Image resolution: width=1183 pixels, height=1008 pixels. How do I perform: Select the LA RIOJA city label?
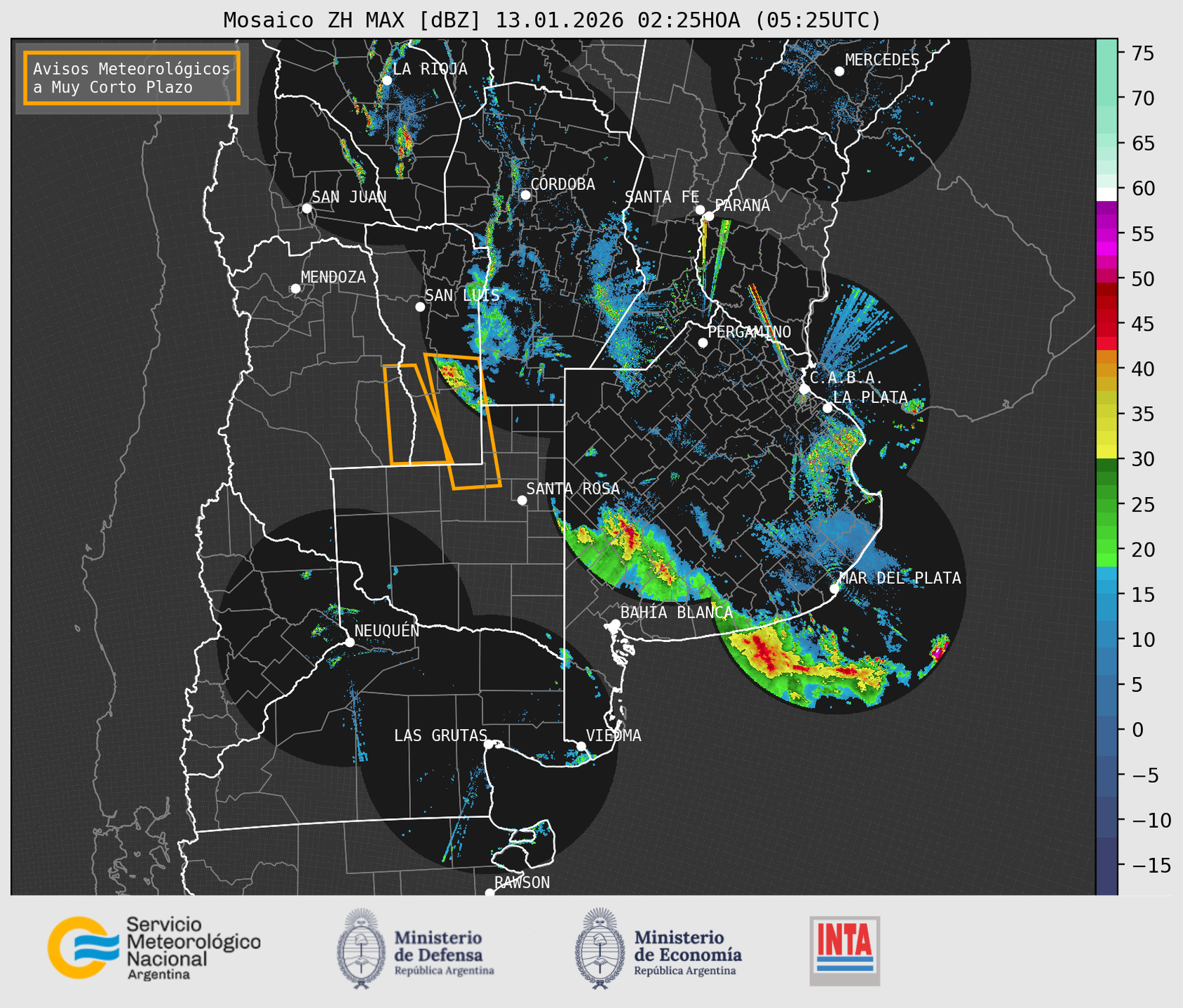pos(430,69)
